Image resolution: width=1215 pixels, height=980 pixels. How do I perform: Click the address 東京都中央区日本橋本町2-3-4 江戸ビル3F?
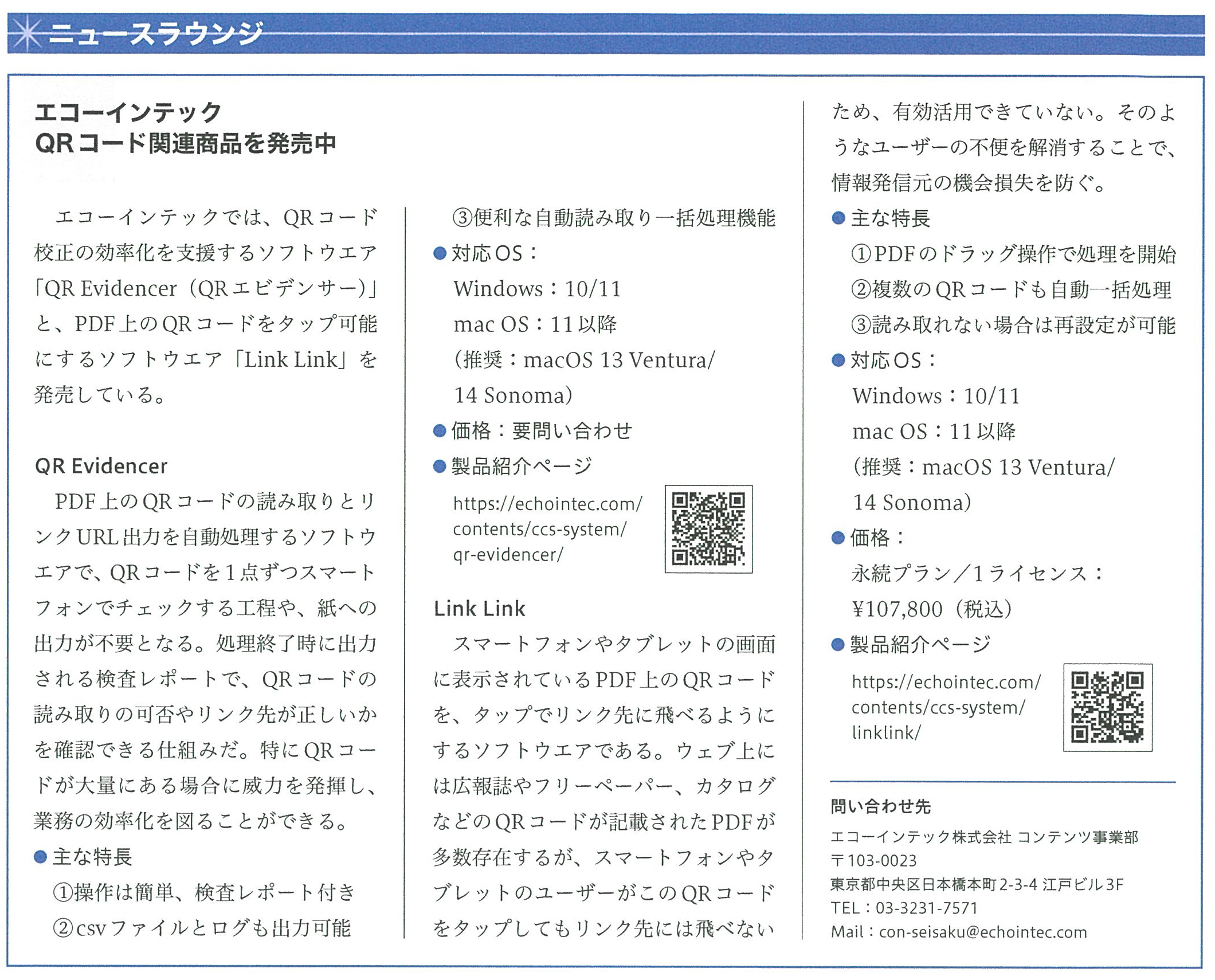(977, 884)
